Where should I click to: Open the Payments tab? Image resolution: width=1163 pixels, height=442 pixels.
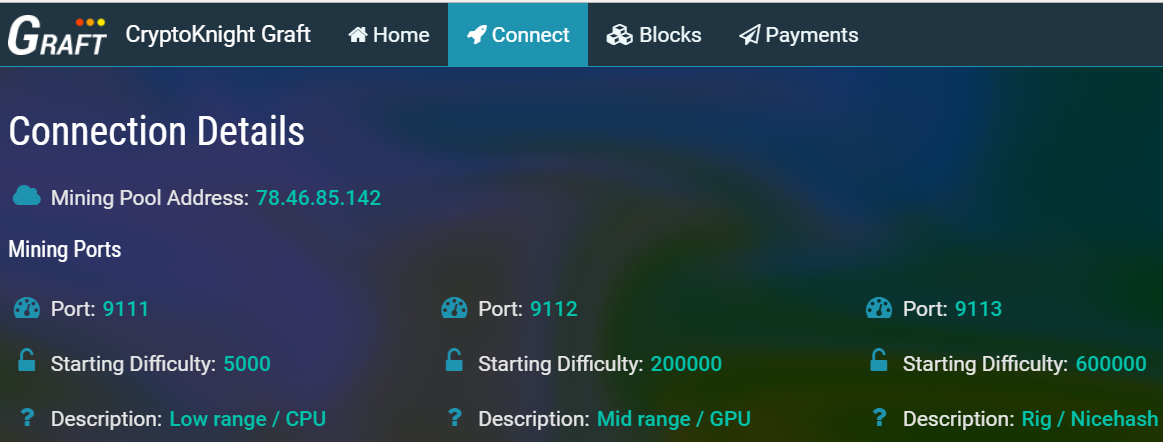(798, 35)
